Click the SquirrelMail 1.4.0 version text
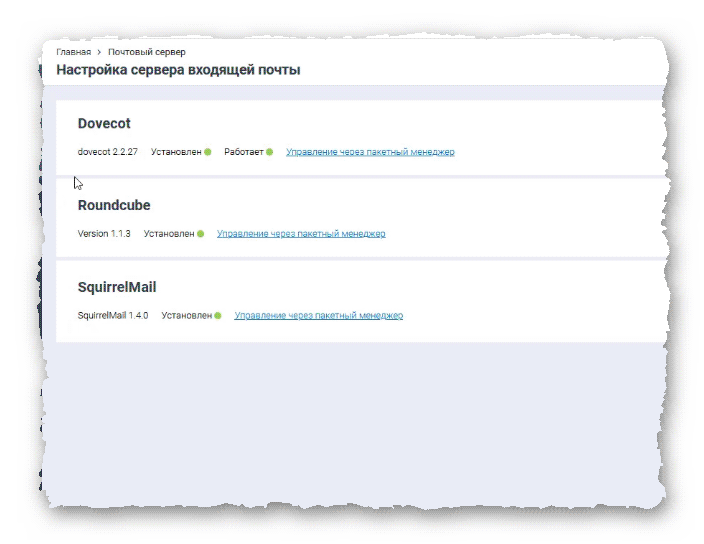The height and width of the screenshot is (544, 704). [x=113, y=316]
